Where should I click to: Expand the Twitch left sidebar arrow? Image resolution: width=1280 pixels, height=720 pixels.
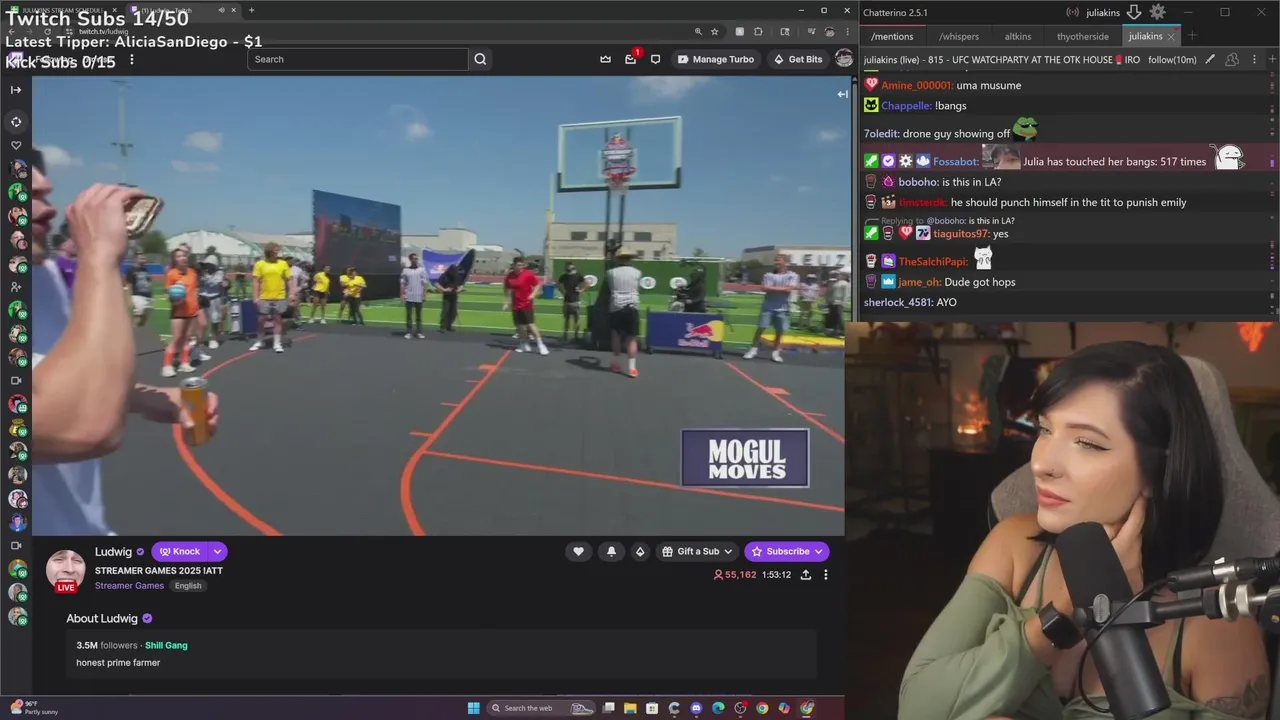(16, 90)
